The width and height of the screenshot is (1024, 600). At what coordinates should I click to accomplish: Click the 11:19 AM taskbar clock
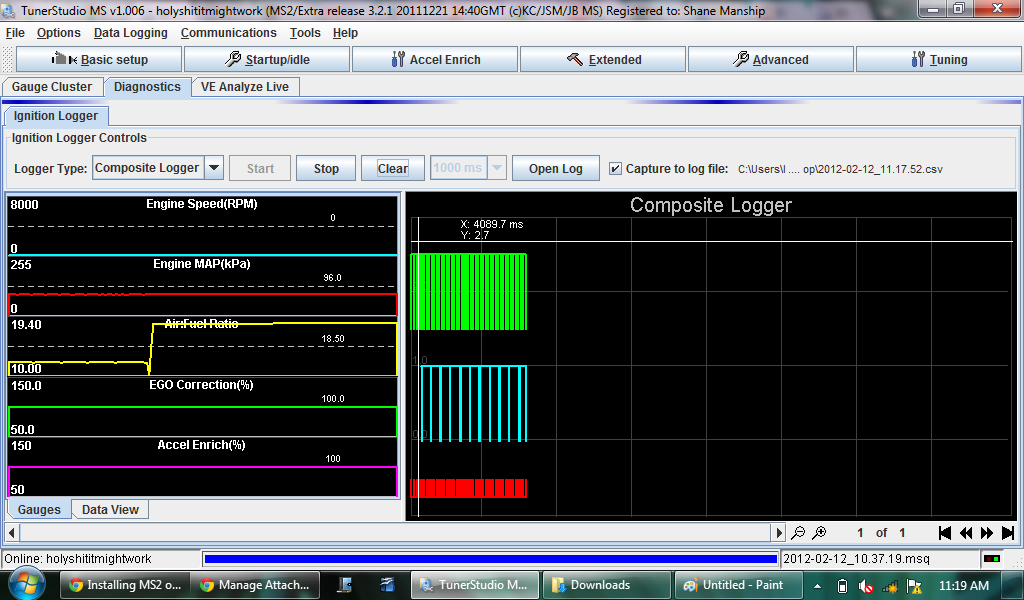(x=964, y=586)
